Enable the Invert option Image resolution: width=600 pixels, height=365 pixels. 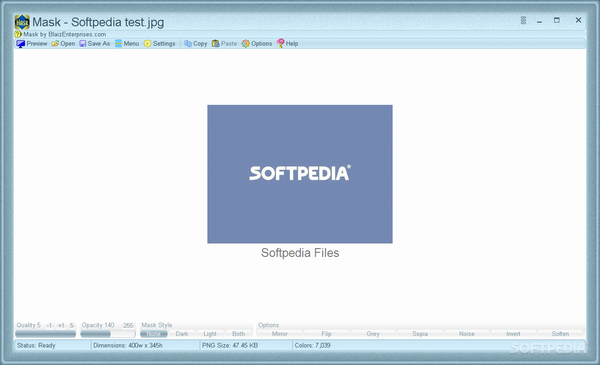[513, 334]
